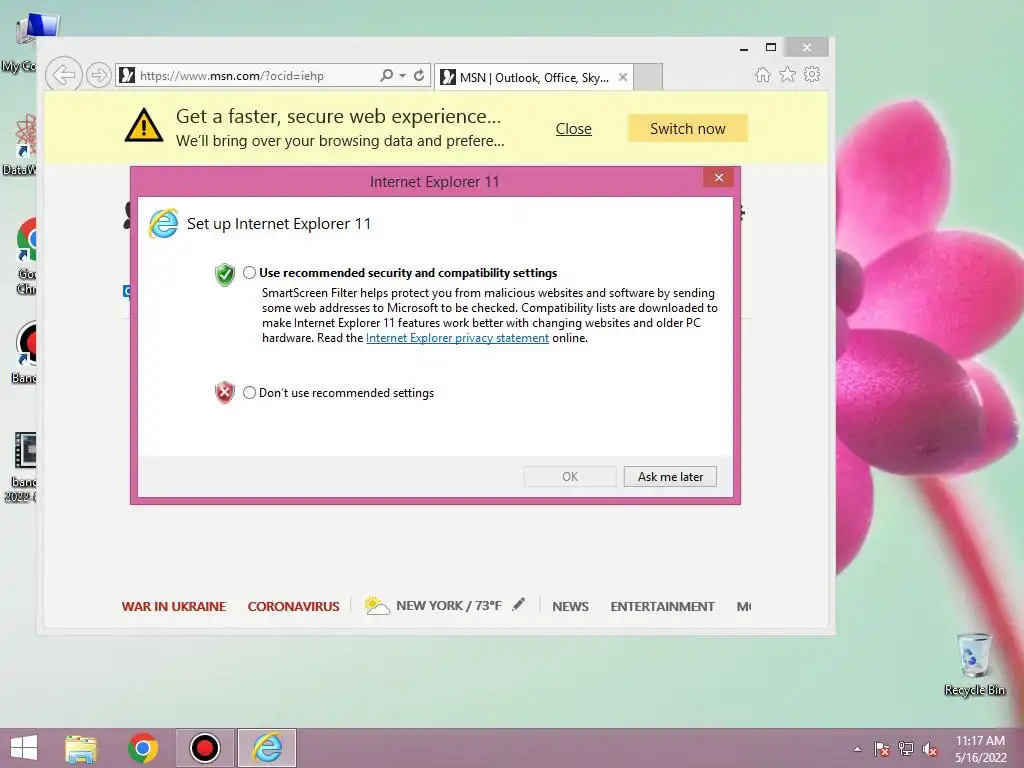
Task: Select the Recycle Bin desktop icon
Action: (974, 665)
